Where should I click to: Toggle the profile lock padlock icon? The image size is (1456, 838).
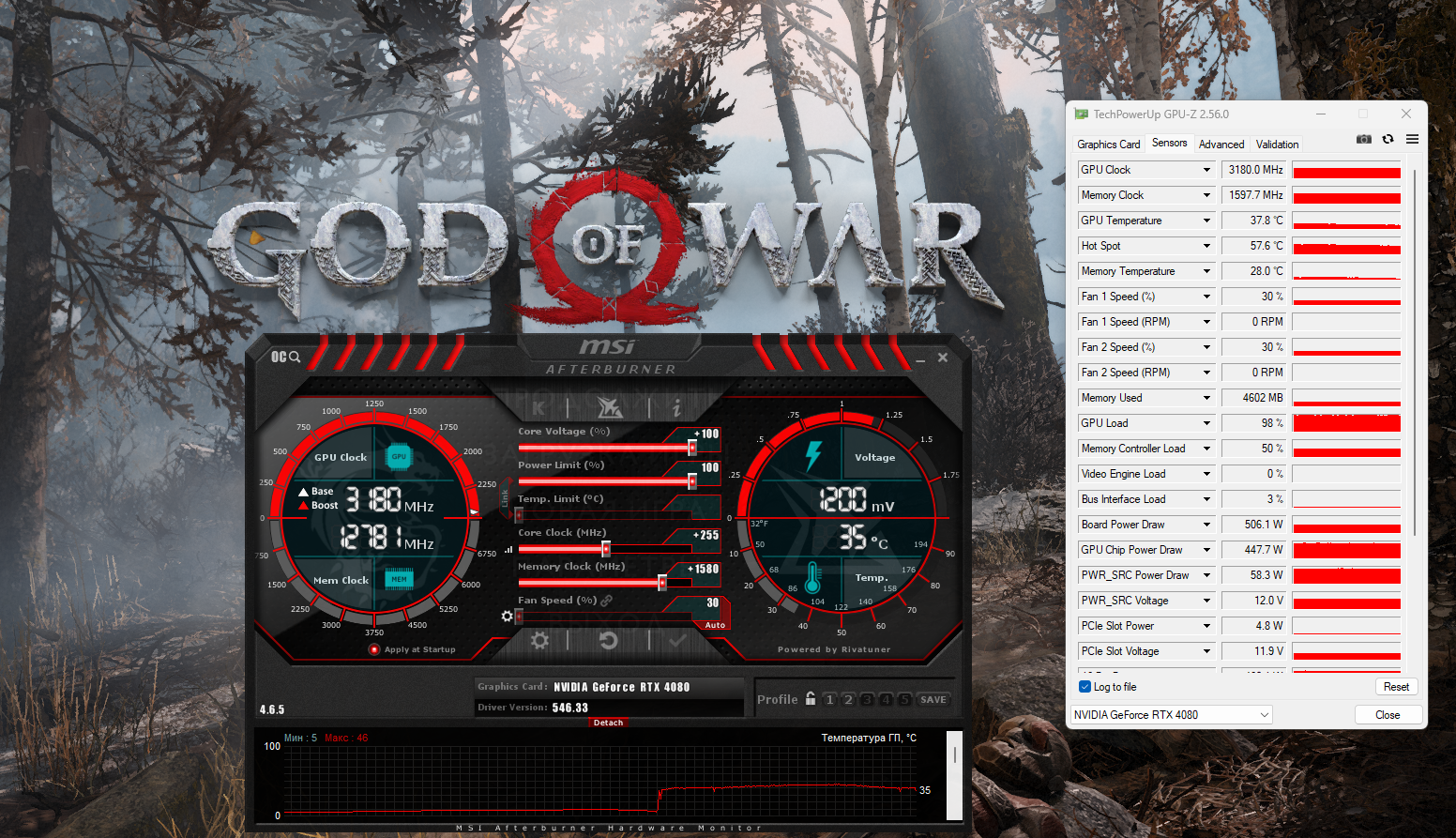coord(811,698)
